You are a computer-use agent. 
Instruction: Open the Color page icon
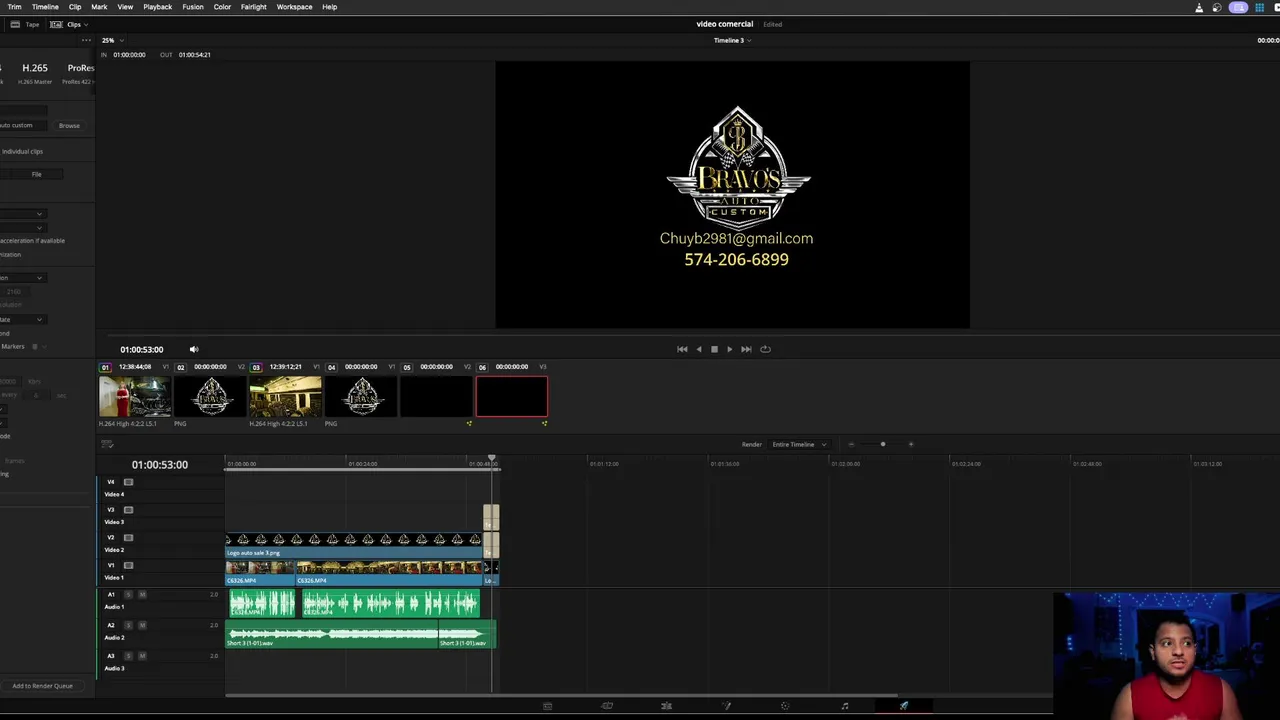[x=785, y=706]
